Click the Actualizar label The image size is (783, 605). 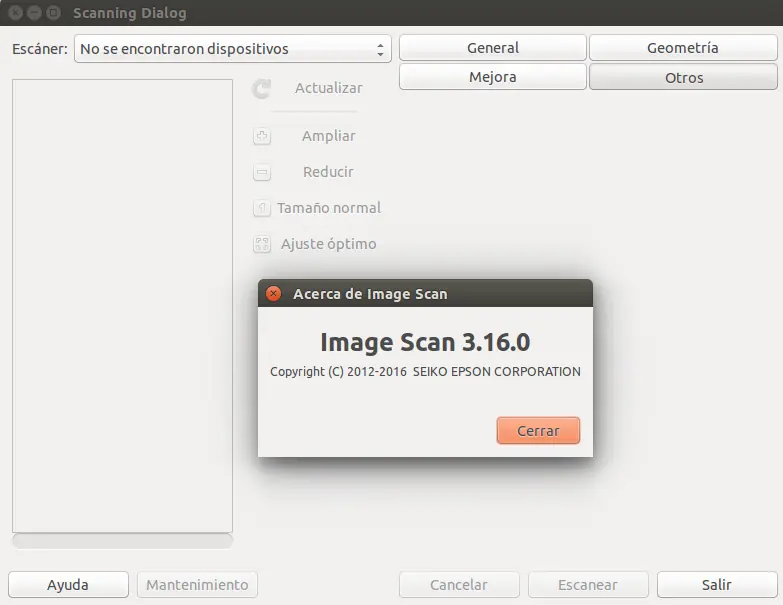pyautogui.click(x=329, y=88)
